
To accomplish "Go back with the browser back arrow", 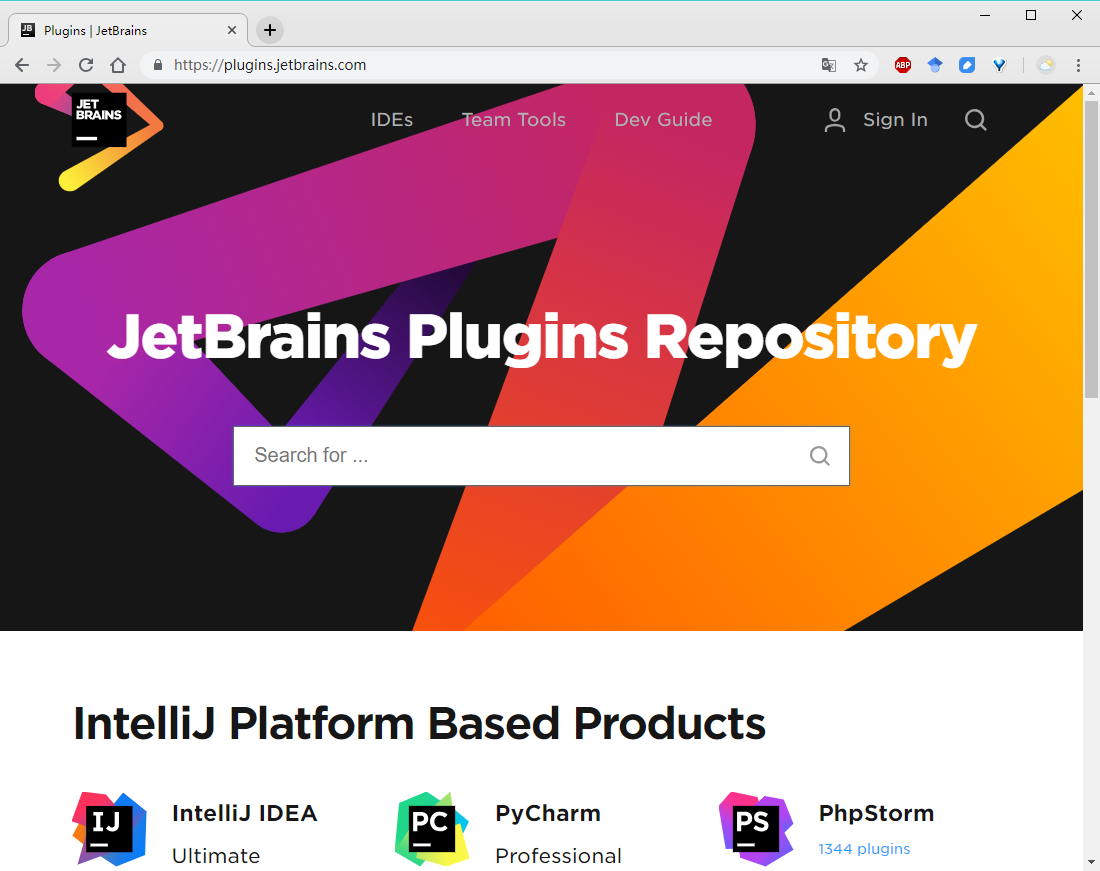I will point(22,65).
